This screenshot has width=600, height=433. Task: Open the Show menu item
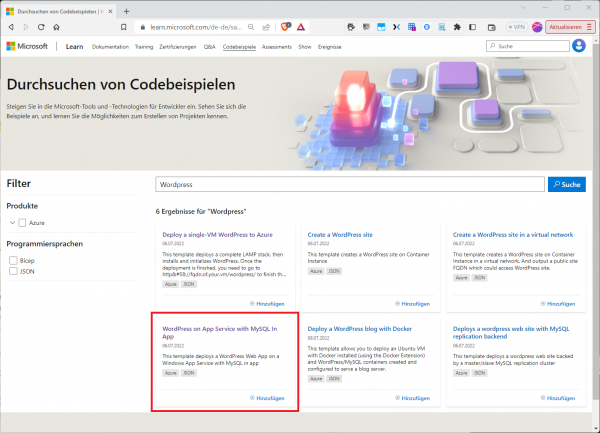[x=305, y=47]
